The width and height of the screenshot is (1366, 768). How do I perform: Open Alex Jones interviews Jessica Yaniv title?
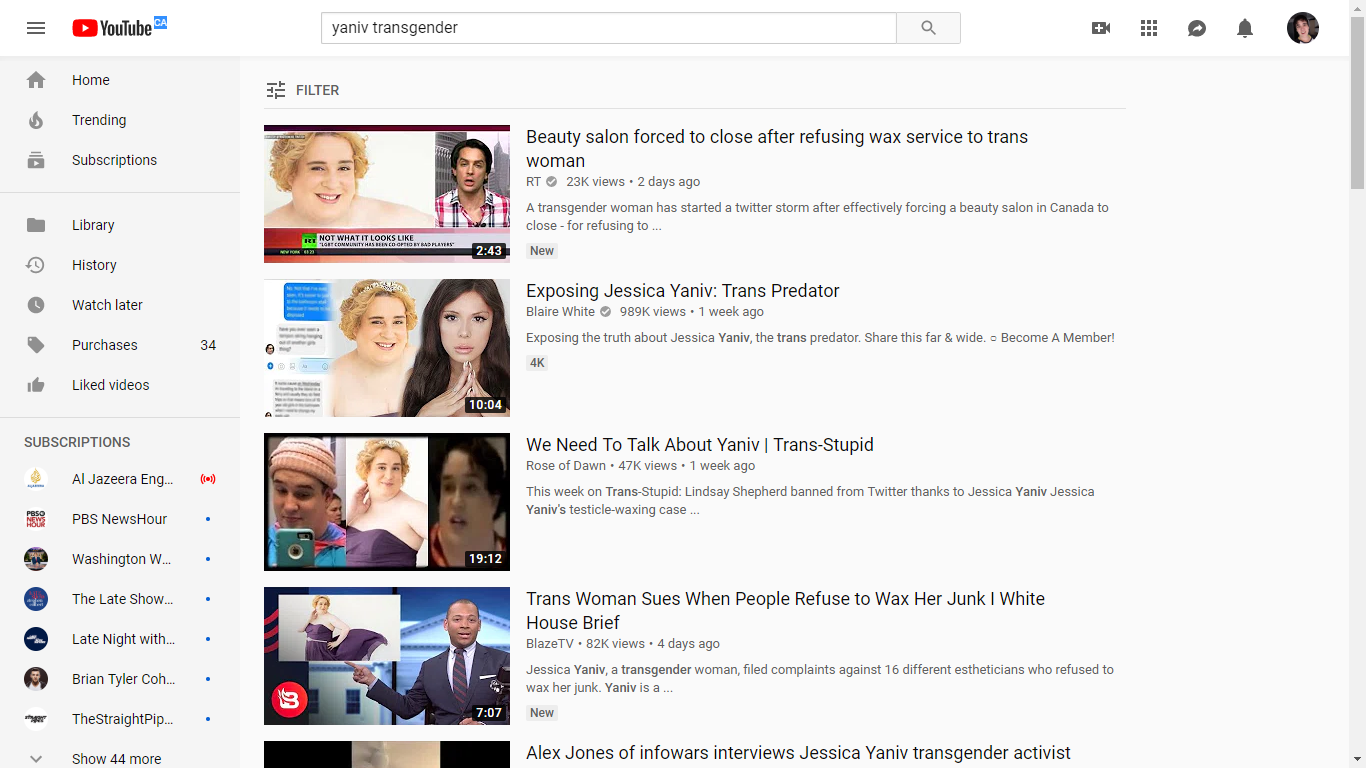pyautogui.click(x=798, y=753)
